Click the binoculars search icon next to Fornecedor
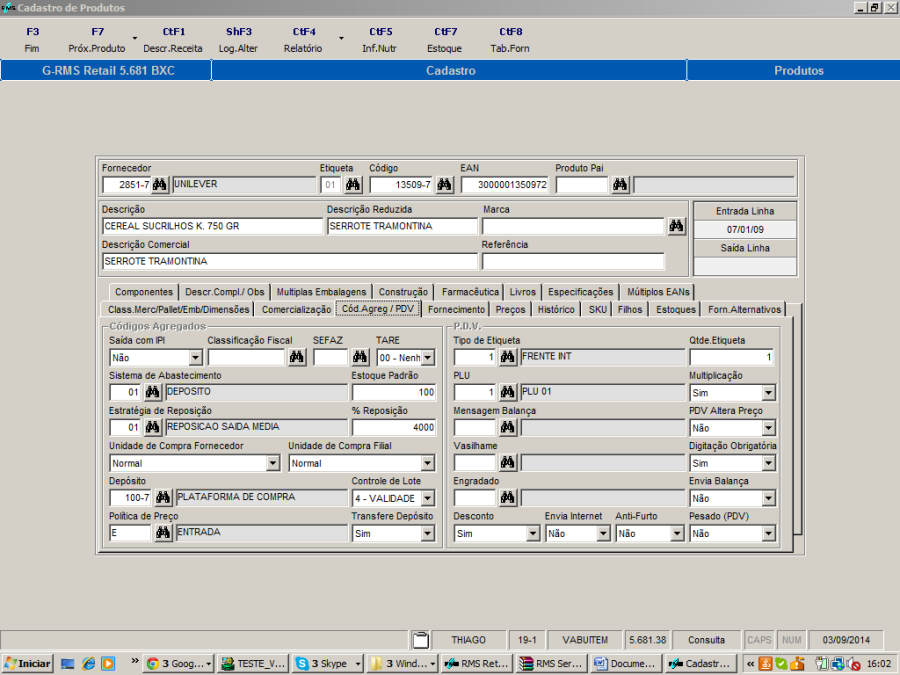 click(160, 185)
